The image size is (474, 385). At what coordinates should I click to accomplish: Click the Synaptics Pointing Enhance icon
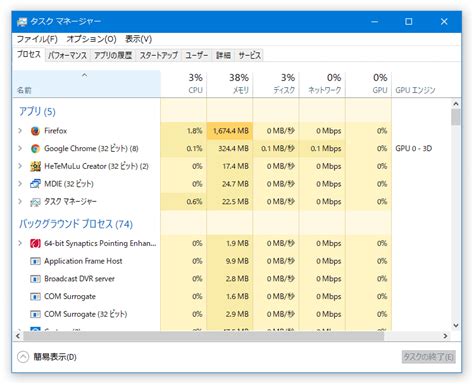click(x=35, y=244)
